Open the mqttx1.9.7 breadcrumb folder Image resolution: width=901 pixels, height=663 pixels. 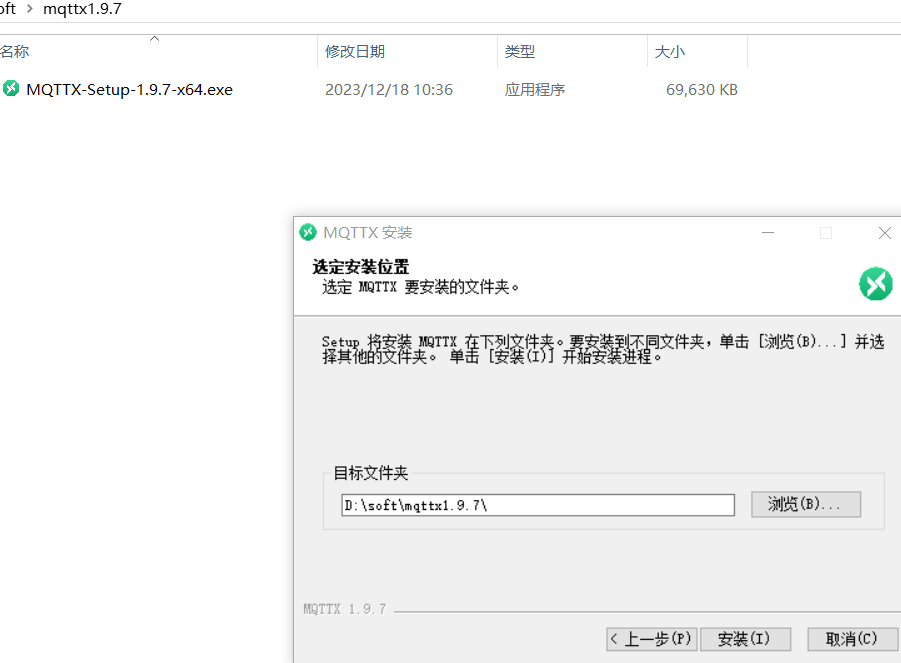click(x=82, y=9)
